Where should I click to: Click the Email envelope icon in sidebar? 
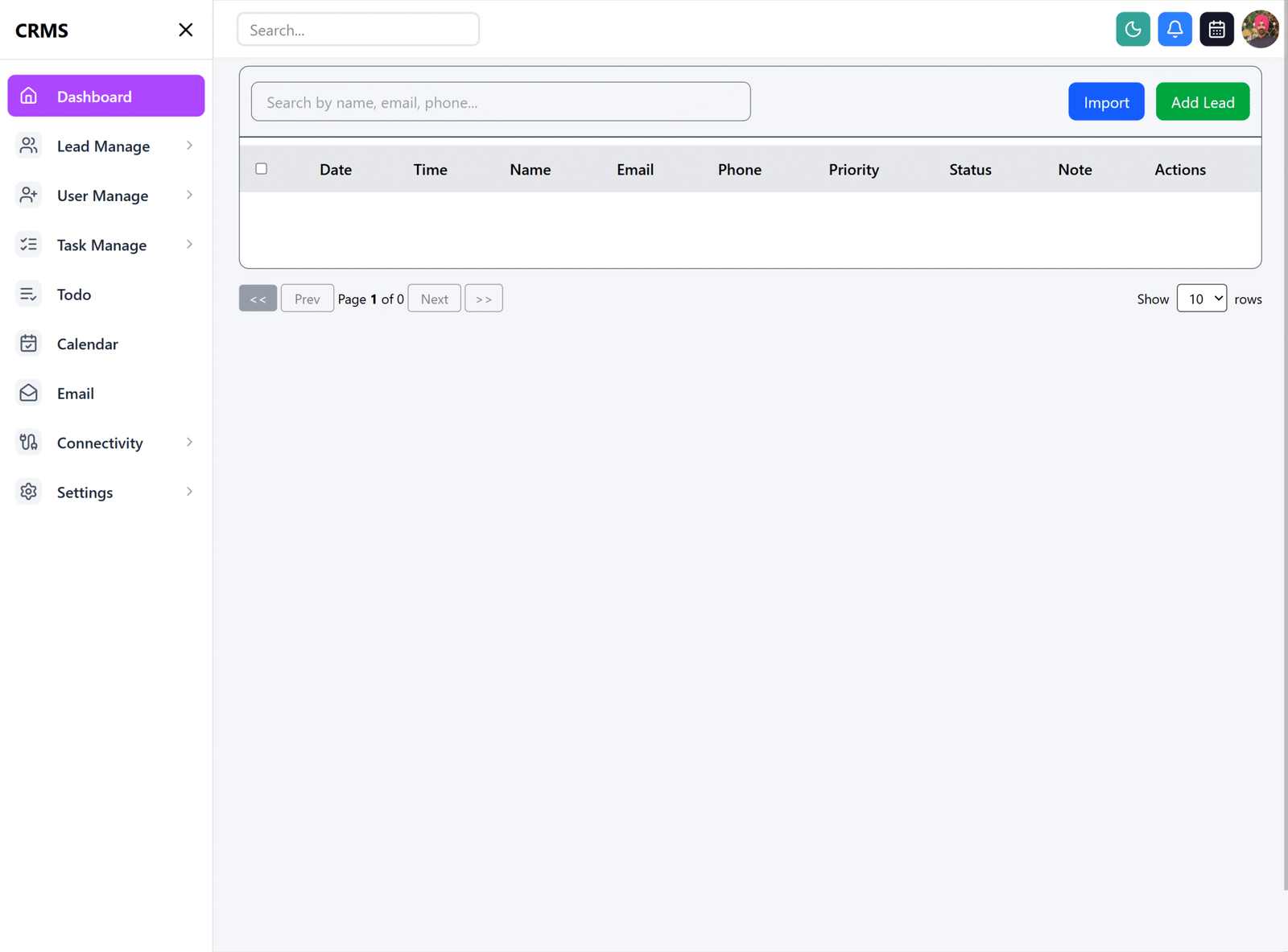pos(29,394)
